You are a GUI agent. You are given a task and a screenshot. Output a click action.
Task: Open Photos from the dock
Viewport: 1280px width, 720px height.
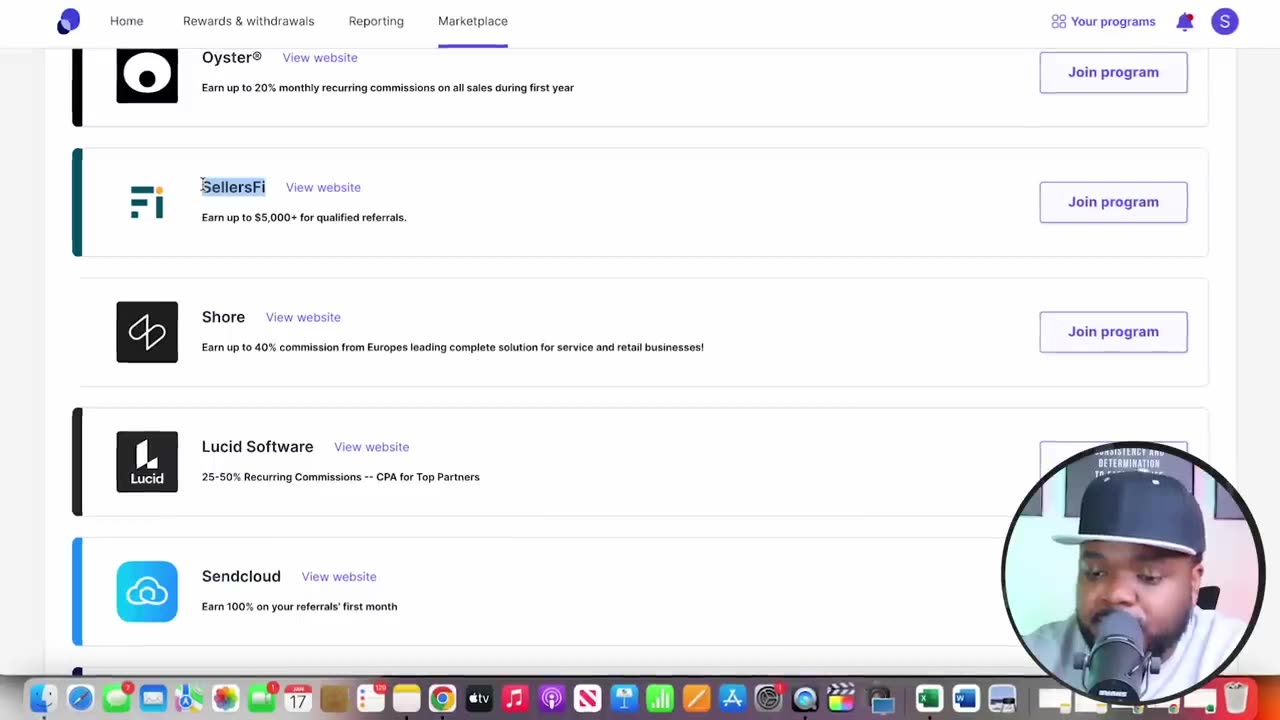pos(225,698)
